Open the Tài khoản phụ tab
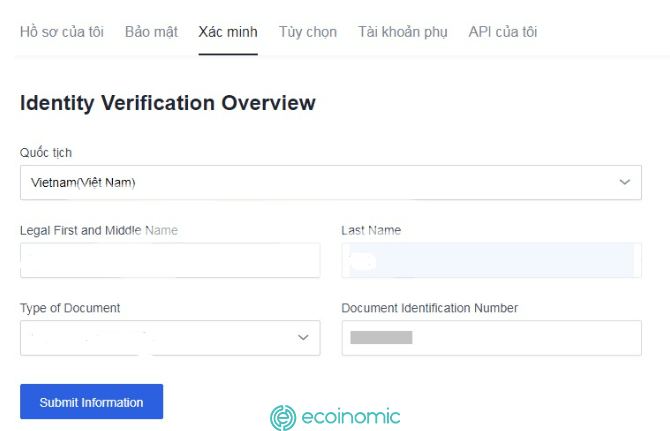 pyautogui.click(x=403, y=32)
